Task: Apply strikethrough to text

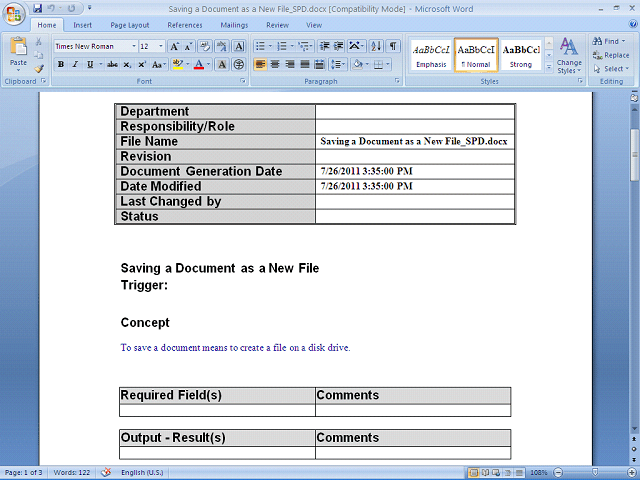Action: point(112,64)
